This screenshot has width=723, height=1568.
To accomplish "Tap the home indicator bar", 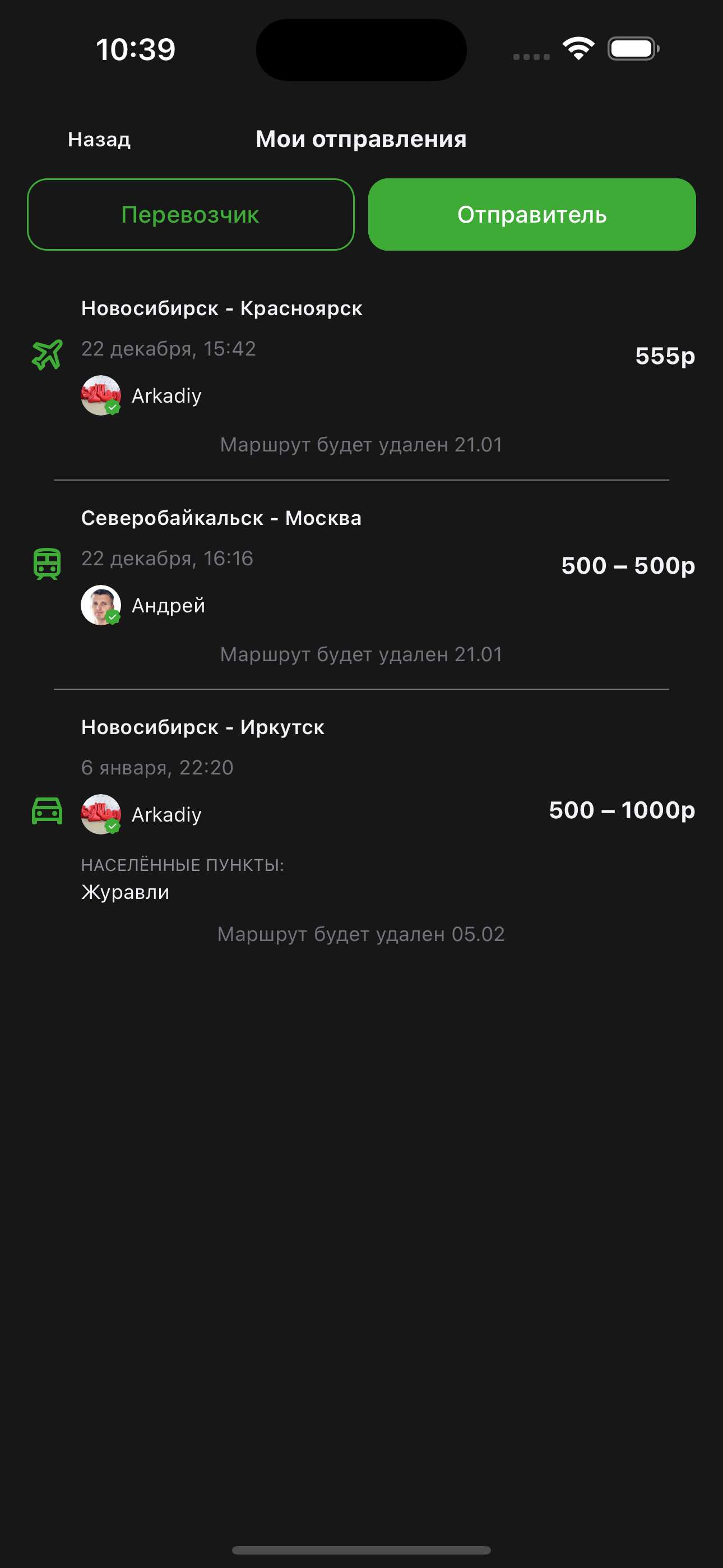I will tap(361, 1549).
